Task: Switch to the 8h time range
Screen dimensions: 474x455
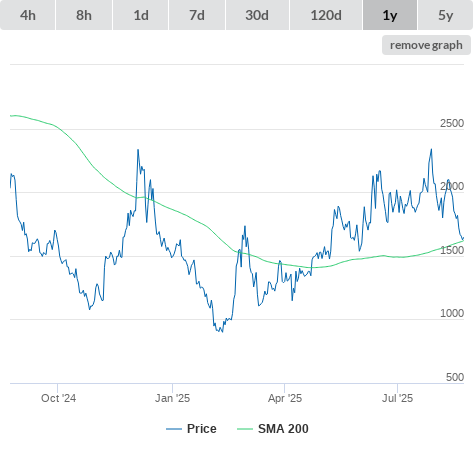Action: pos(84,15)
